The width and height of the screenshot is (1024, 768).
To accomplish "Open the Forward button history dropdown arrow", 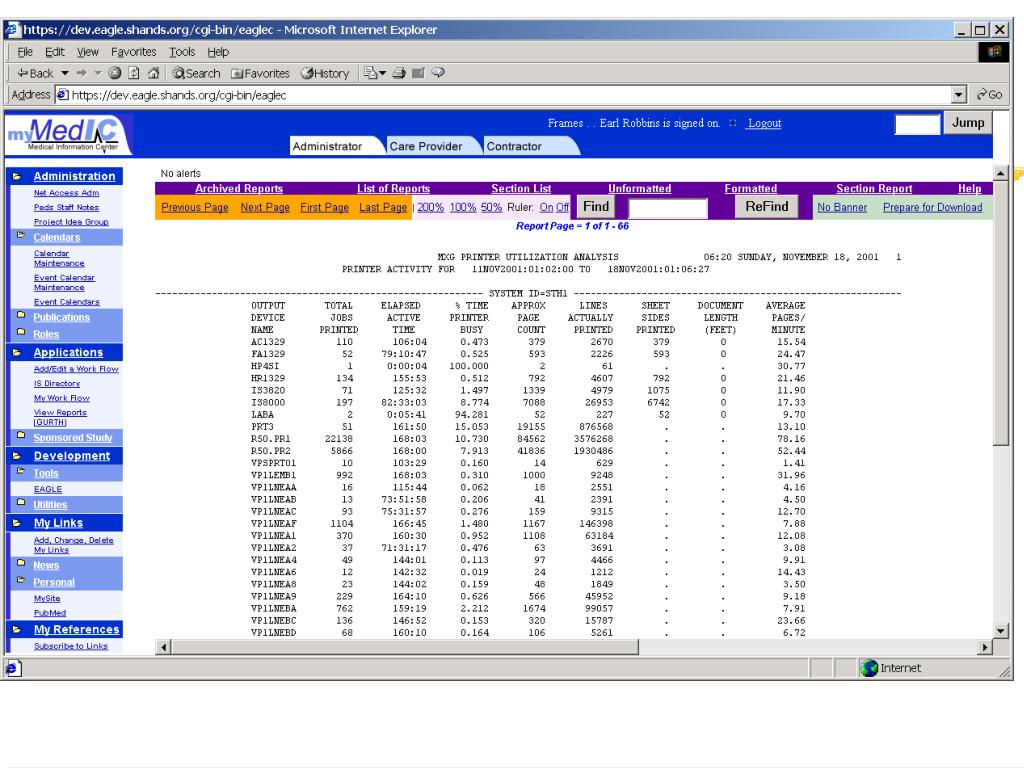I will (98, 73).
